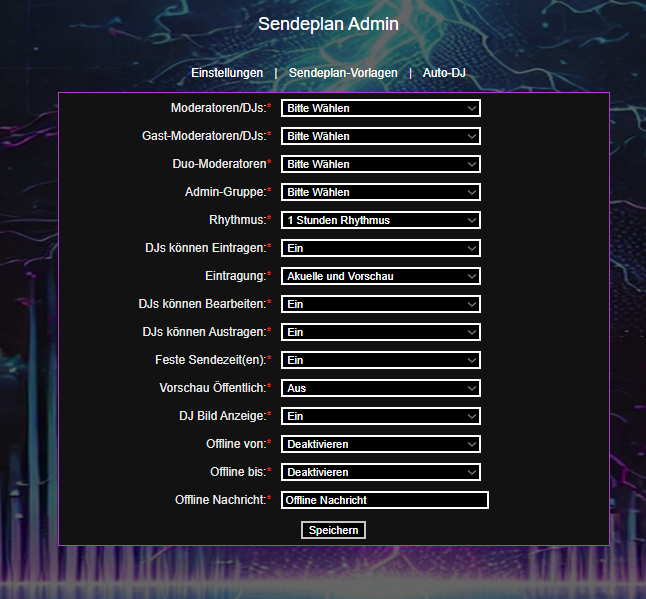The image size is (646, 599).
Task: Open the Admin-Gruppe dropdown
Action: pos(381,192)
